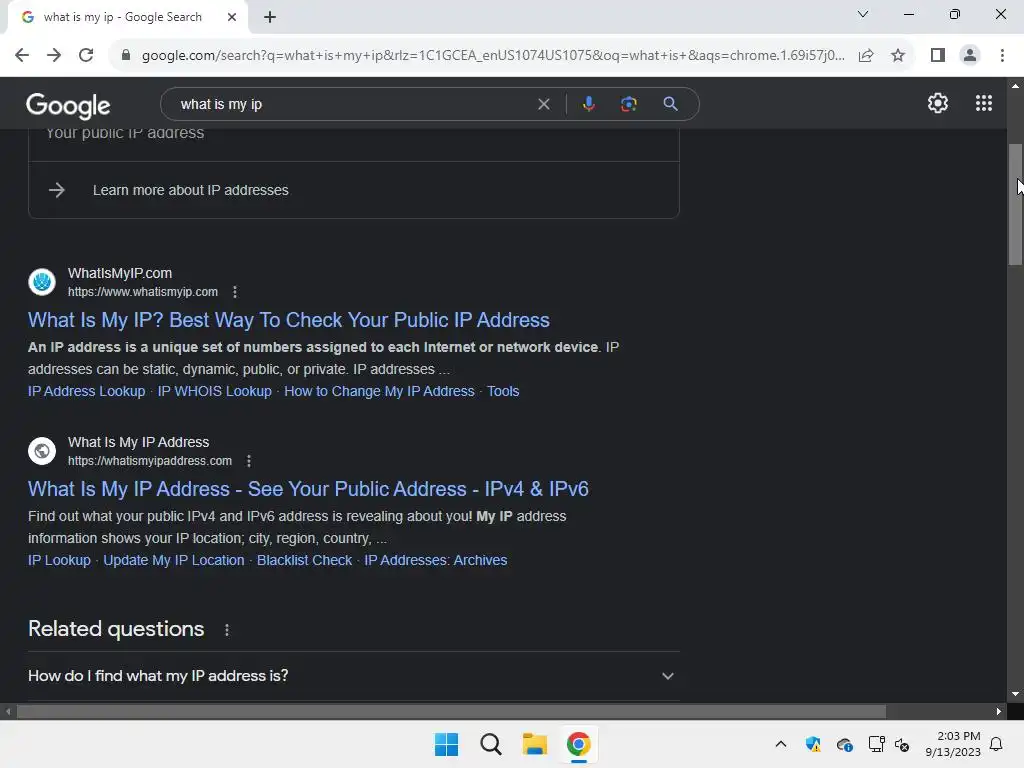The image size is (1024, 768).
Task: Open the tab search dropdown arrow
Action: pos(863,14)
